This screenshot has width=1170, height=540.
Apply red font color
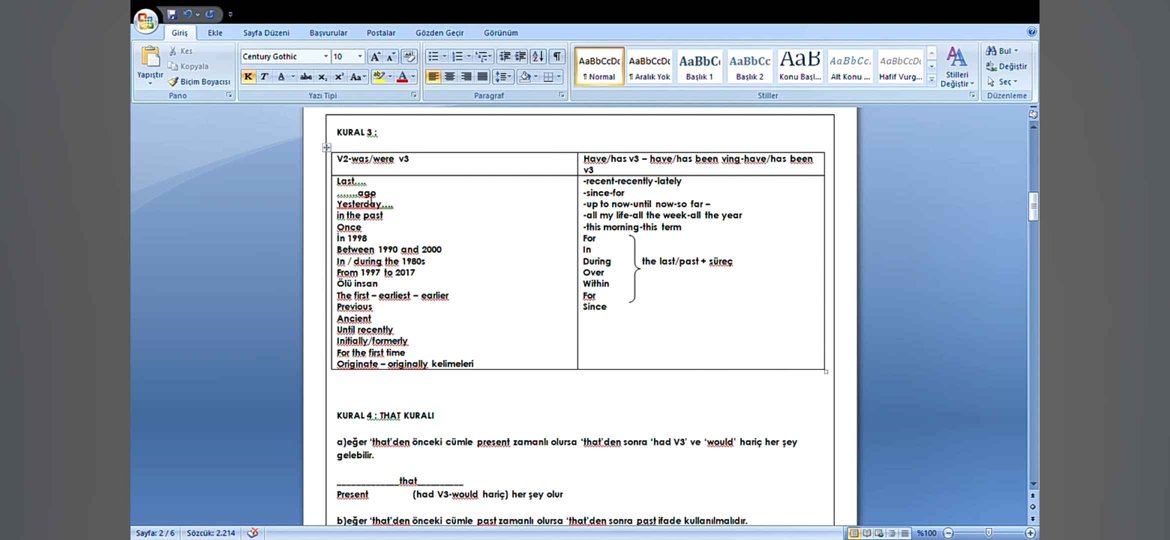pos(403,77)
